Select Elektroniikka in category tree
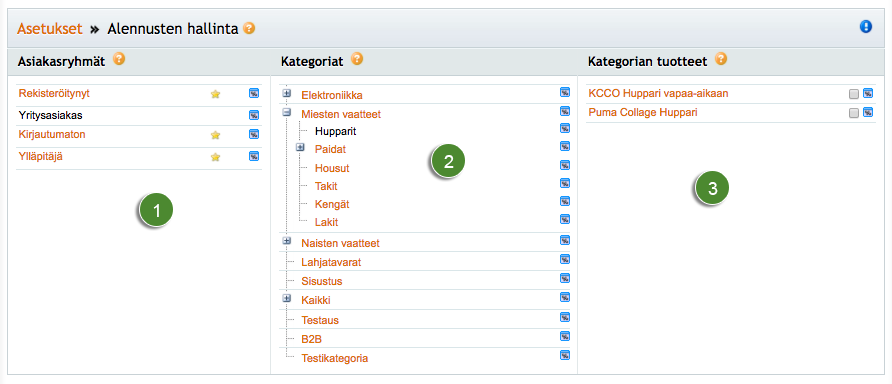 (x=332, y=95)
